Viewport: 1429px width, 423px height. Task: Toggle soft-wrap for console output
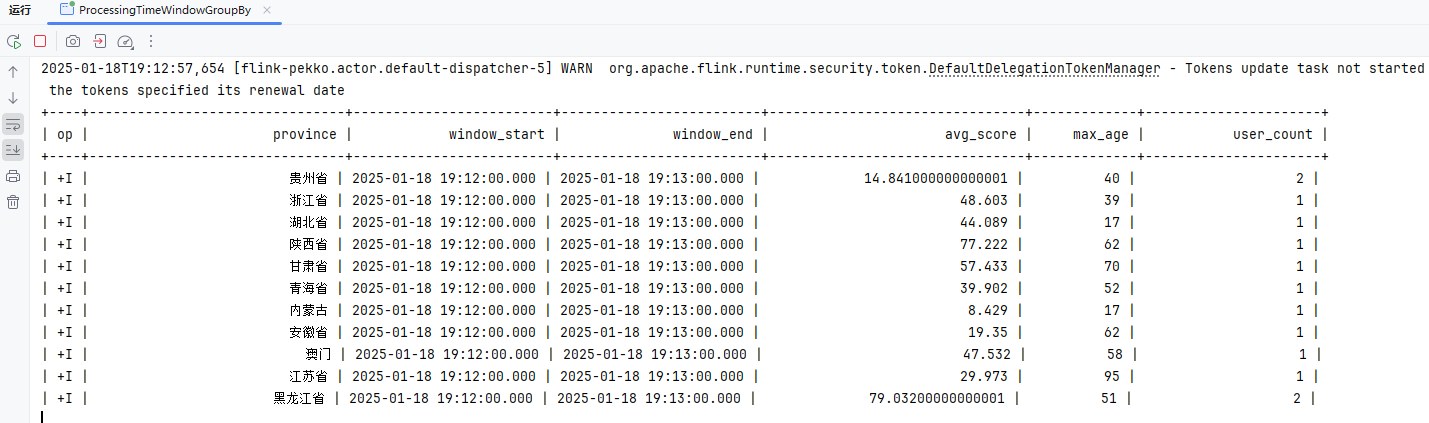[13, 124]
